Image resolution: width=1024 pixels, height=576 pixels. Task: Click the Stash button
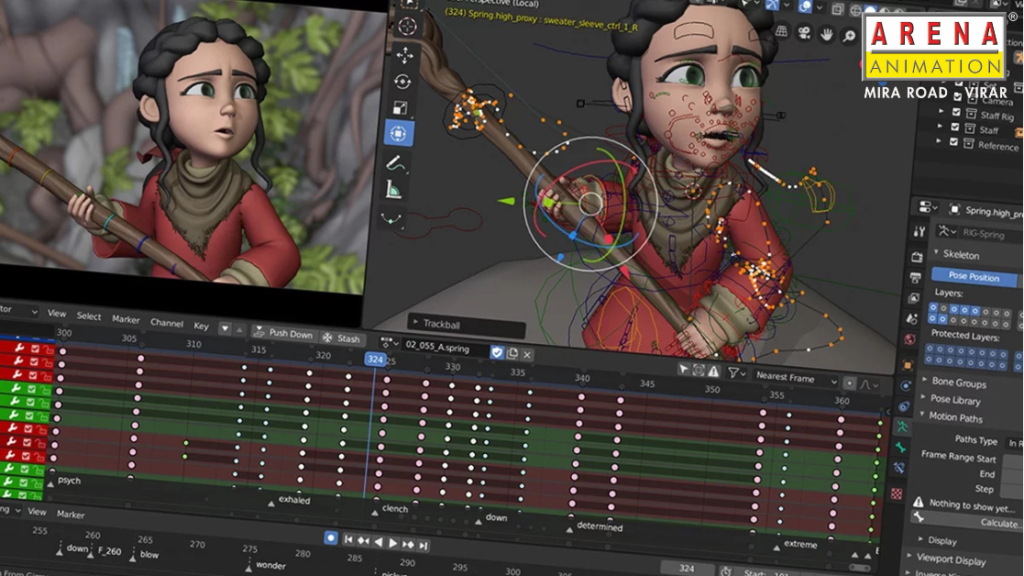click(342, 338)
